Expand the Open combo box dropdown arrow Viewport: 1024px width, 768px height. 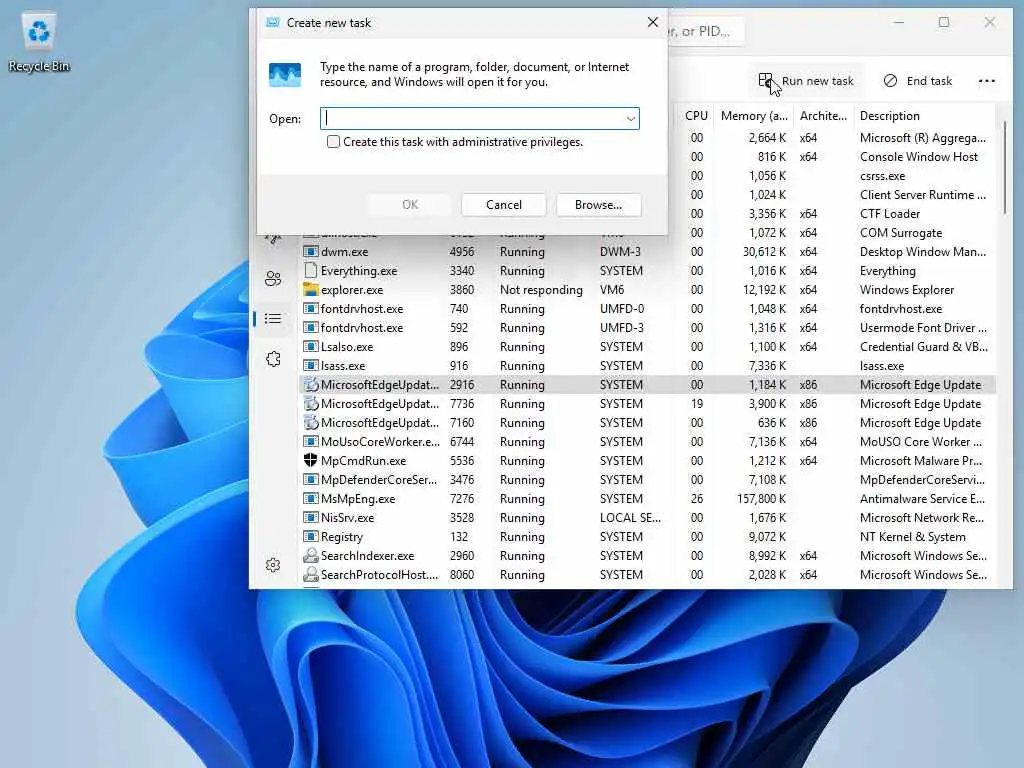pos(630,118)
